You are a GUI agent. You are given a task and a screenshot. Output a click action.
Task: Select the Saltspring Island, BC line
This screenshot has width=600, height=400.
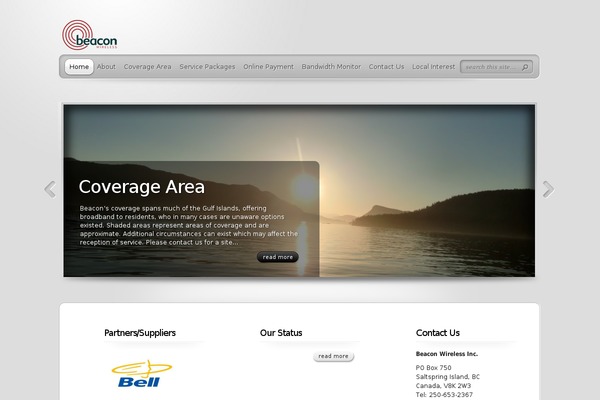(x=447, y=377)
